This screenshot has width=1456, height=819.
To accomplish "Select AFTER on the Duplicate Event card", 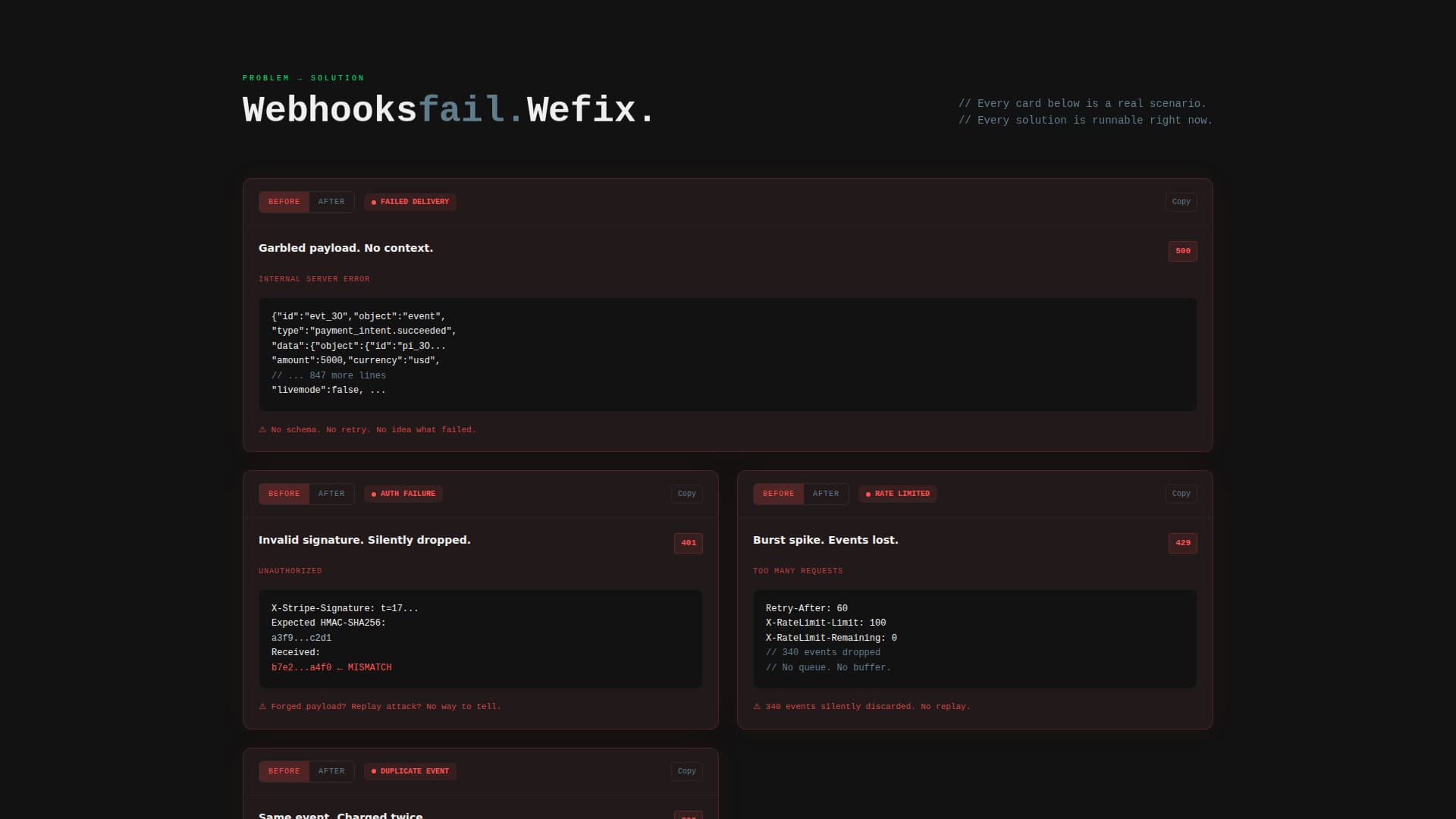I will tap(331, 770).
